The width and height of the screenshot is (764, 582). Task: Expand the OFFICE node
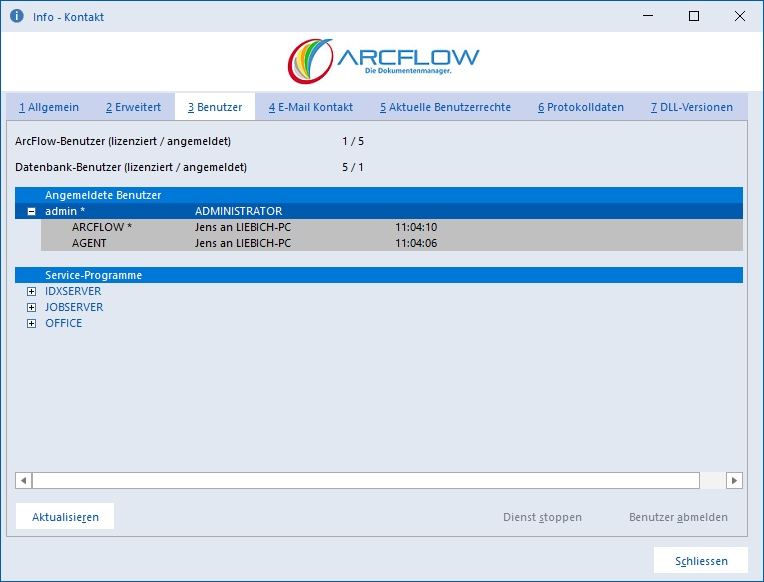tap(31, 324)
